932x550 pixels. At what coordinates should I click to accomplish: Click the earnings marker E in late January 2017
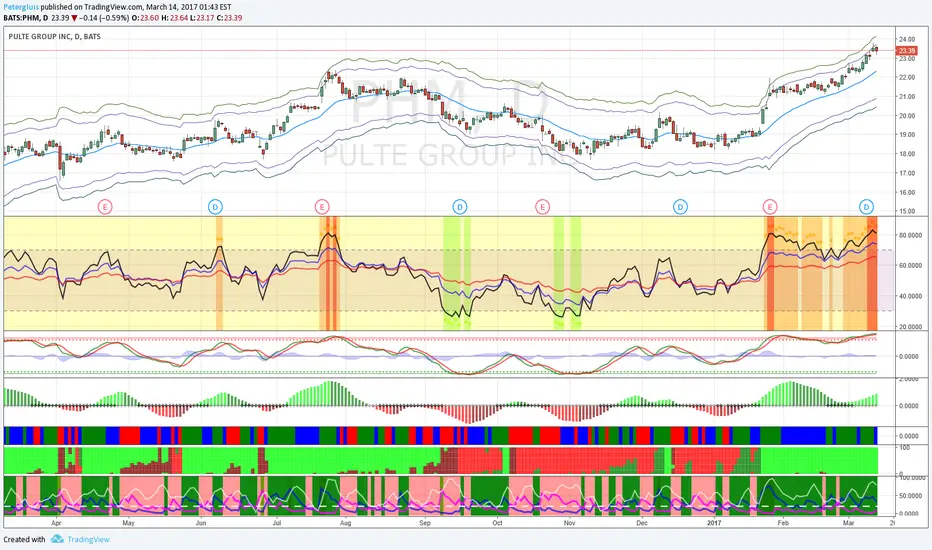click(770, 207)
